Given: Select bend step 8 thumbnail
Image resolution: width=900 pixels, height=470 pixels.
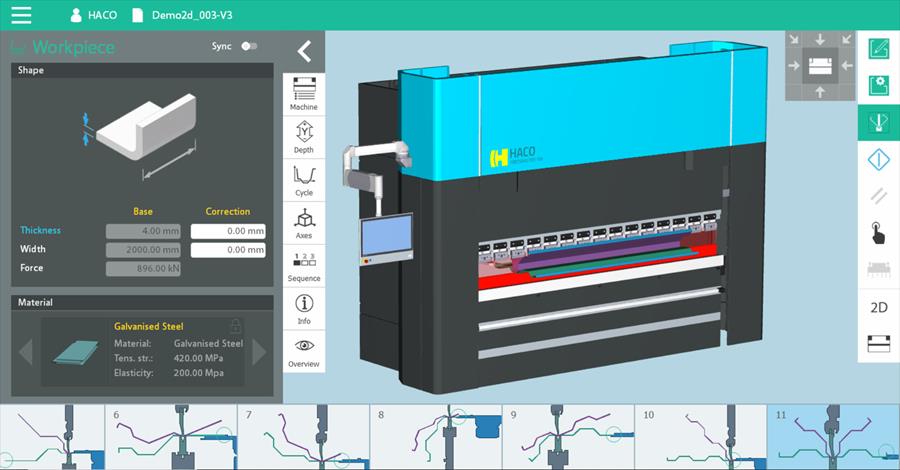Looking at the screenshot, I should [436, 438].
